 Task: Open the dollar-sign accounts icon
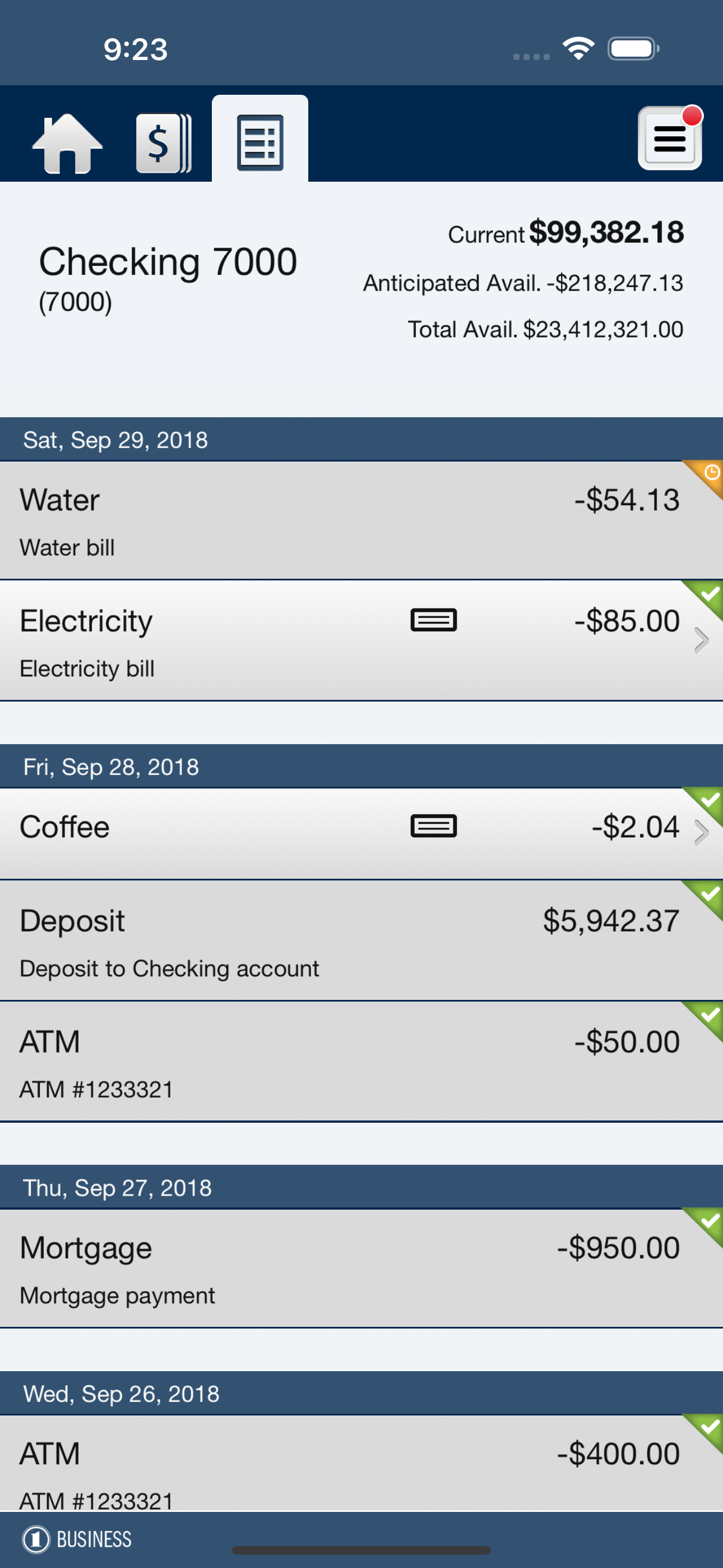(x=163, y=144)
